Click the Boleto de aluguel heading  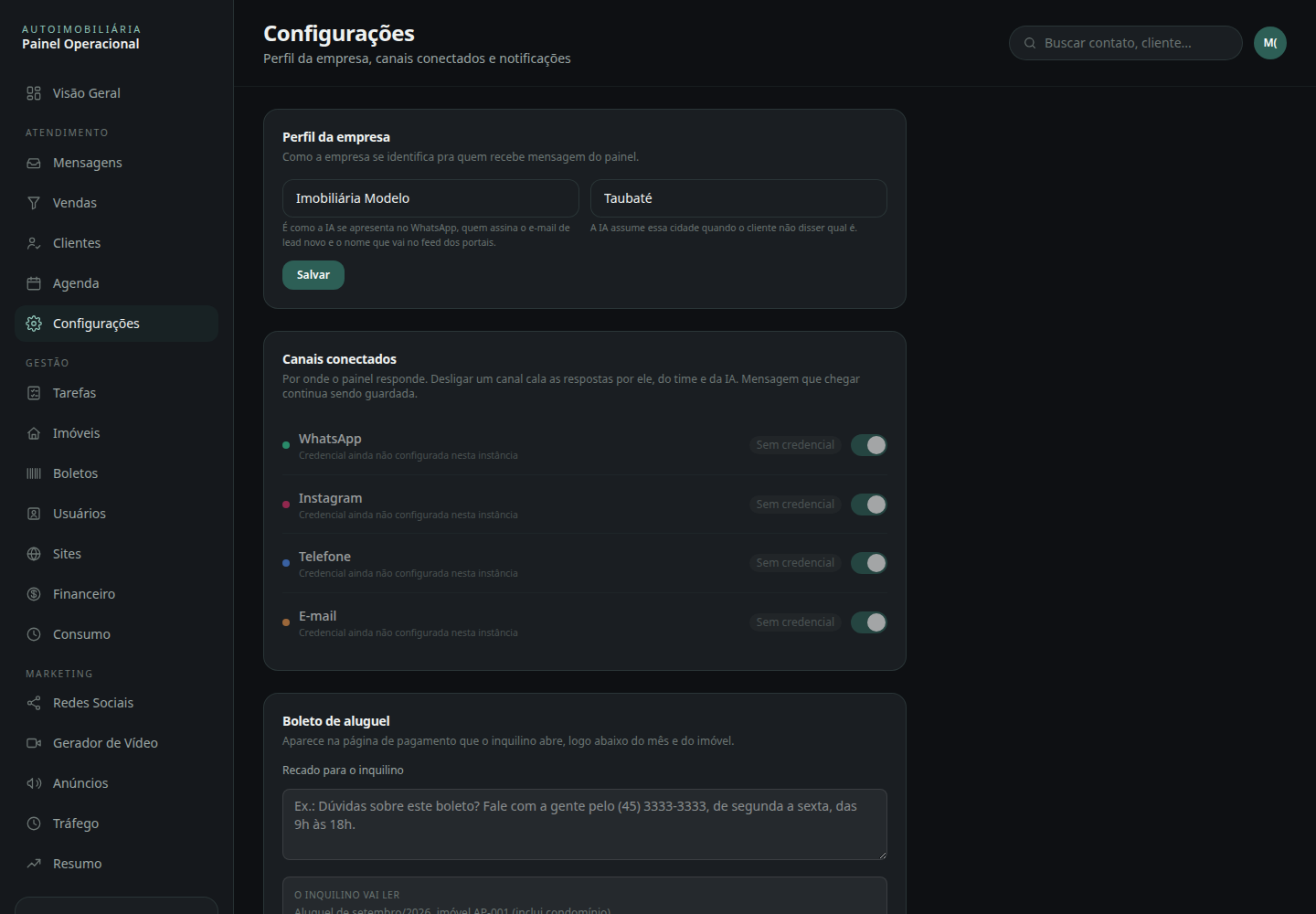click(336, 721)
